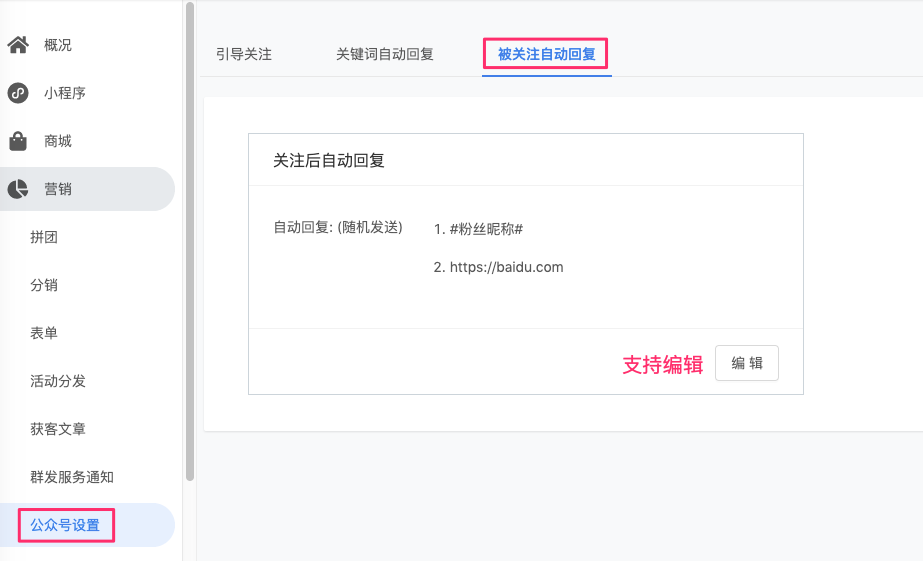Viewport: 923px width, 561px height.
Task: Switch to the 关键词自动回复 tab
Action: tap(384, 54)
